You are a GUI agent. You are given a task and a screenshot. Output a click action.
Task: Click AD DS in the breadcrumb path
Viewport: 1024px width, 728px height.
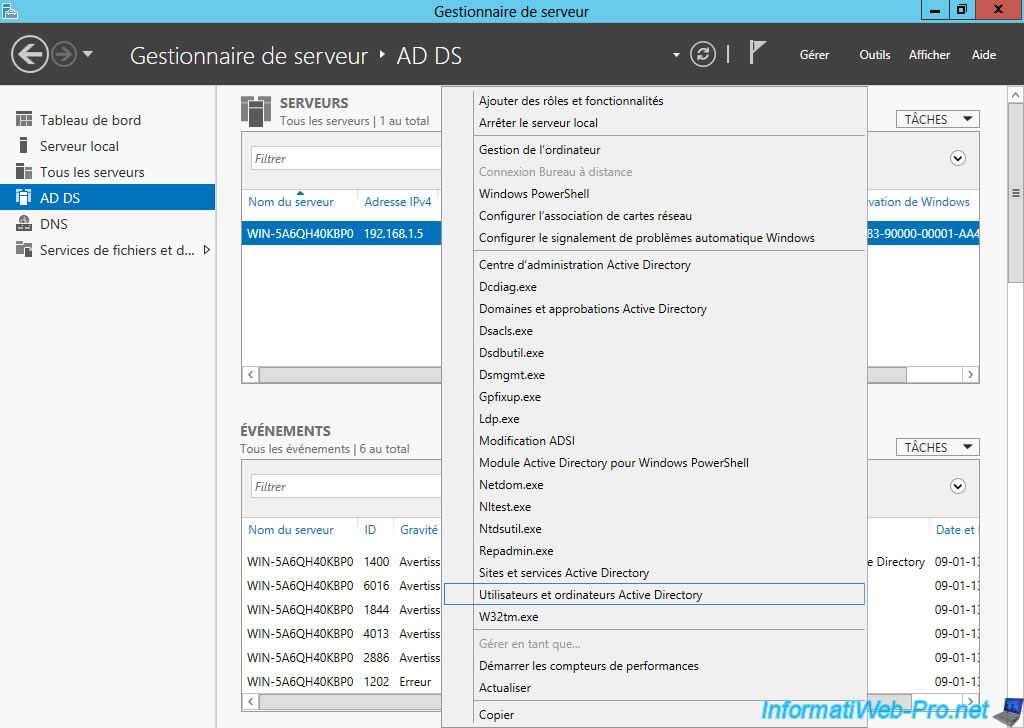point(428,56)
